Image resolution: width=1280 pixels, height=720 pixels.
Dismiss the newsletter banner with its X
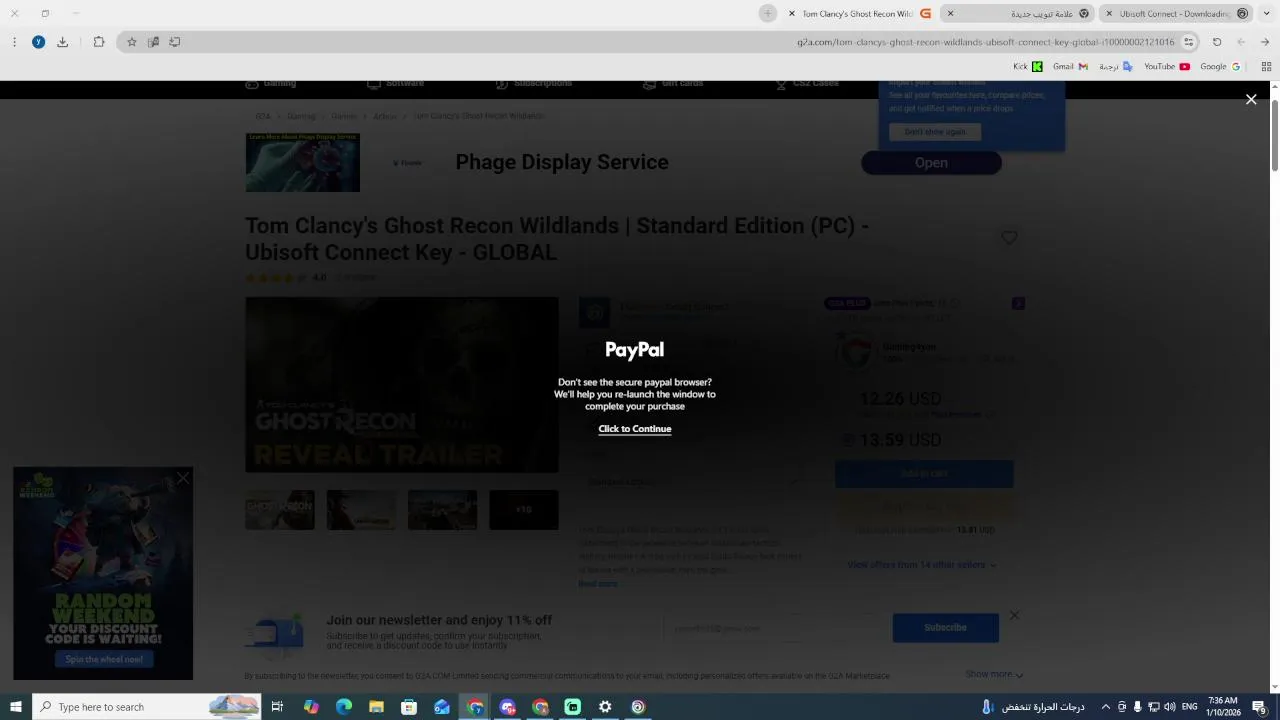click(1014, 615)
